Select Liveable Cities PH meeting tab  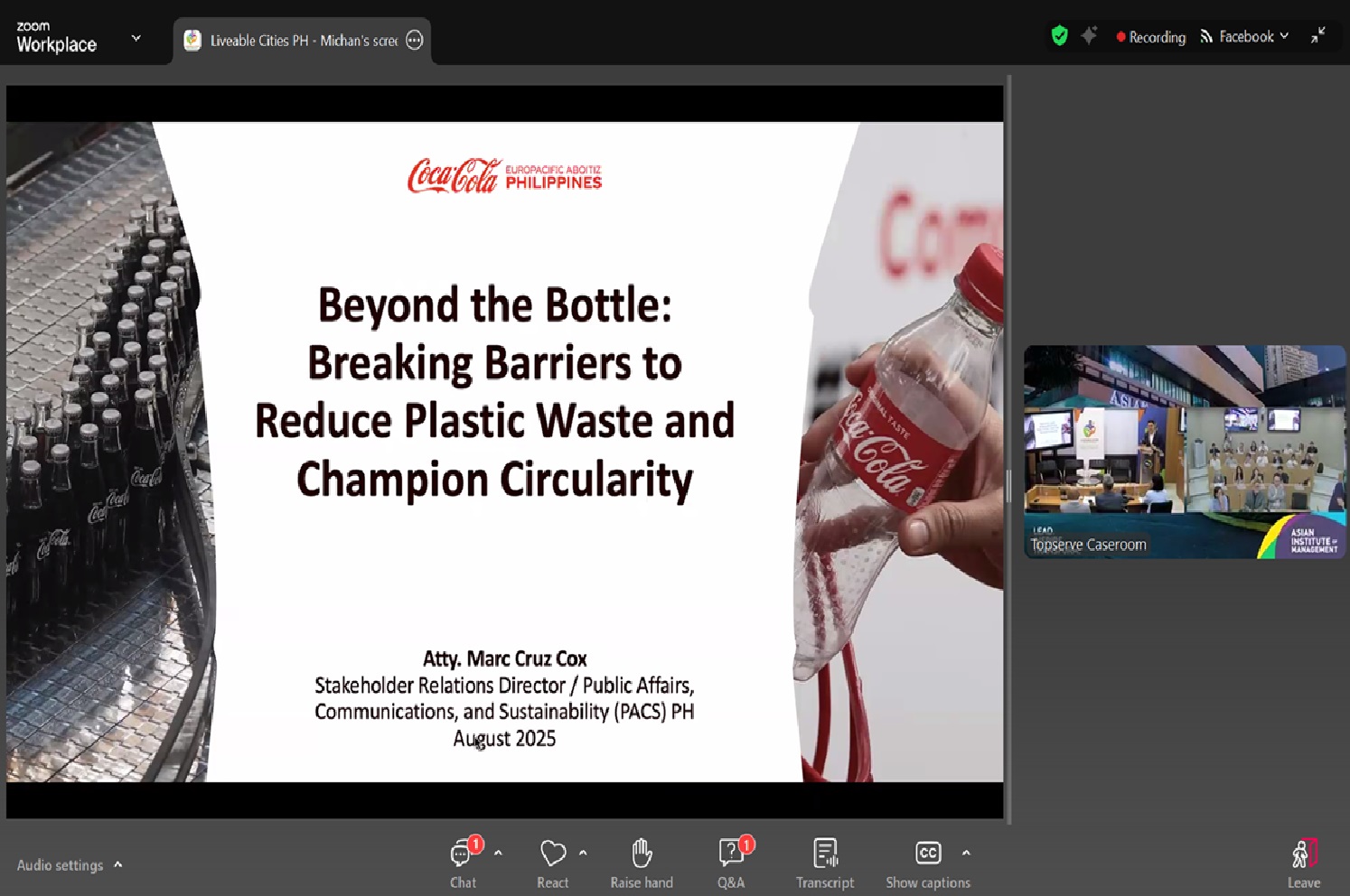click(303, 41)
